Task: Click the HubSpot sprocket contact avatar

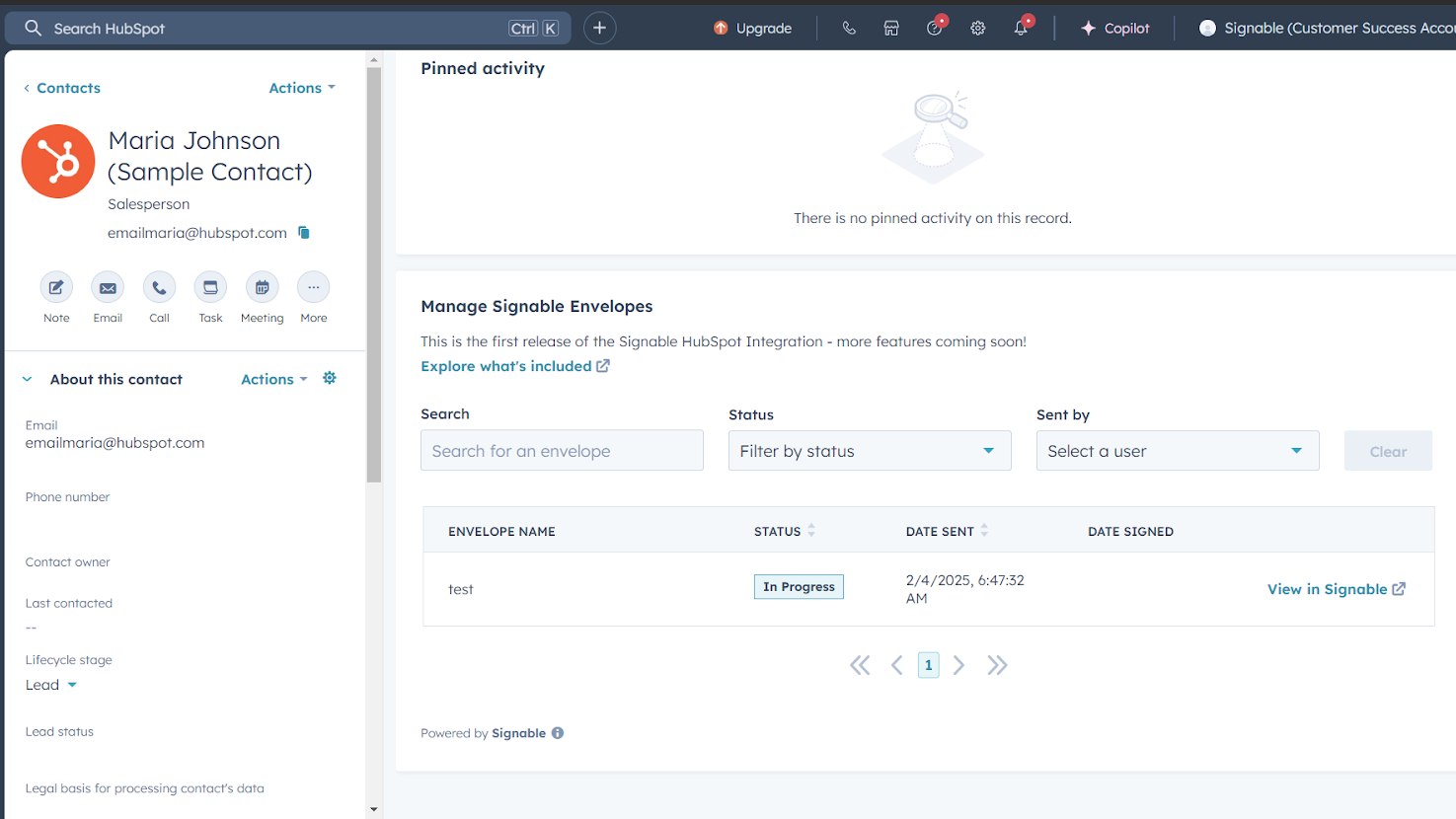Action: 58,161
